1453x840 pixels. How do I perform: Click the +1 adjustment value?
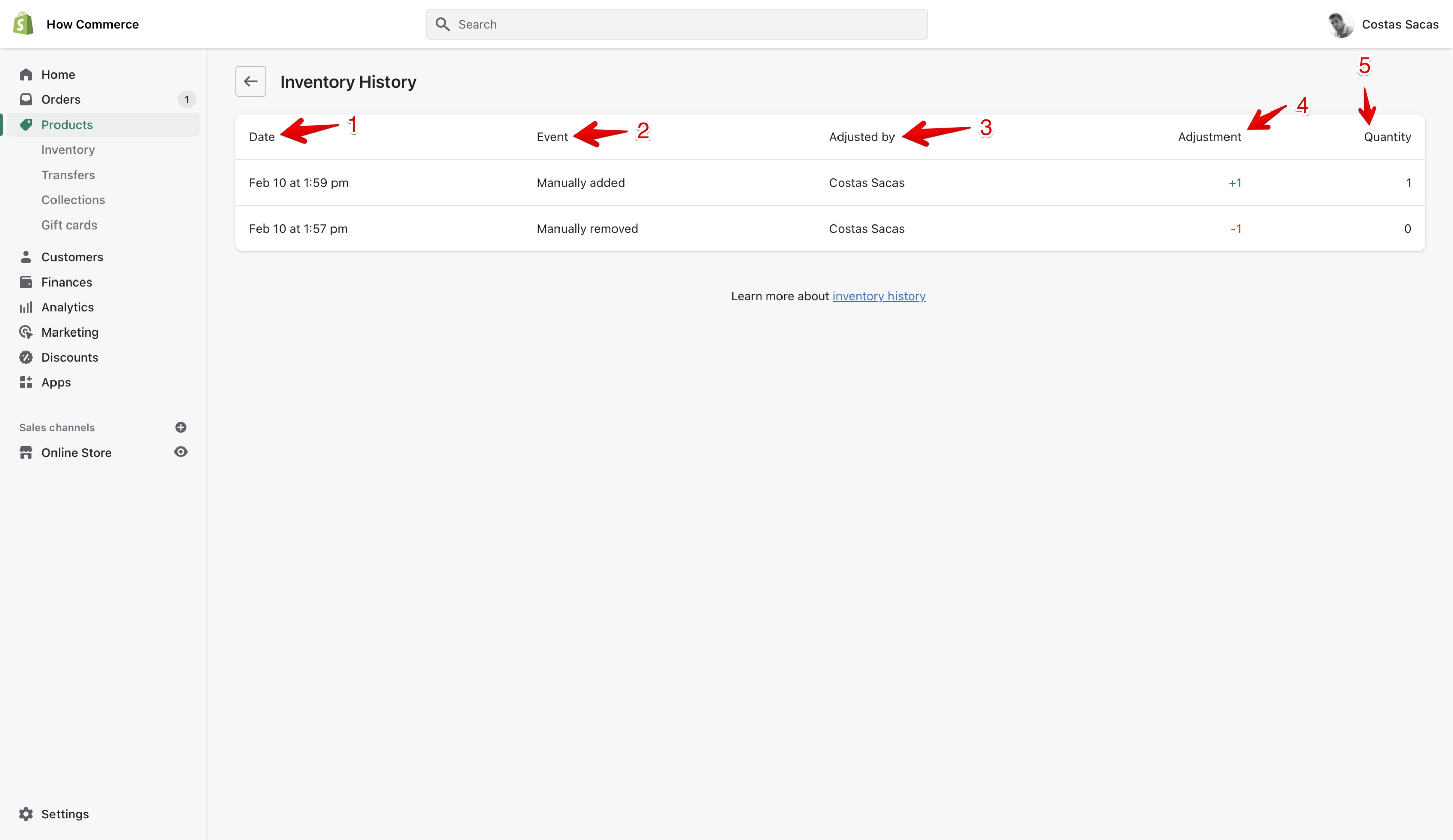coord(1235,183)
